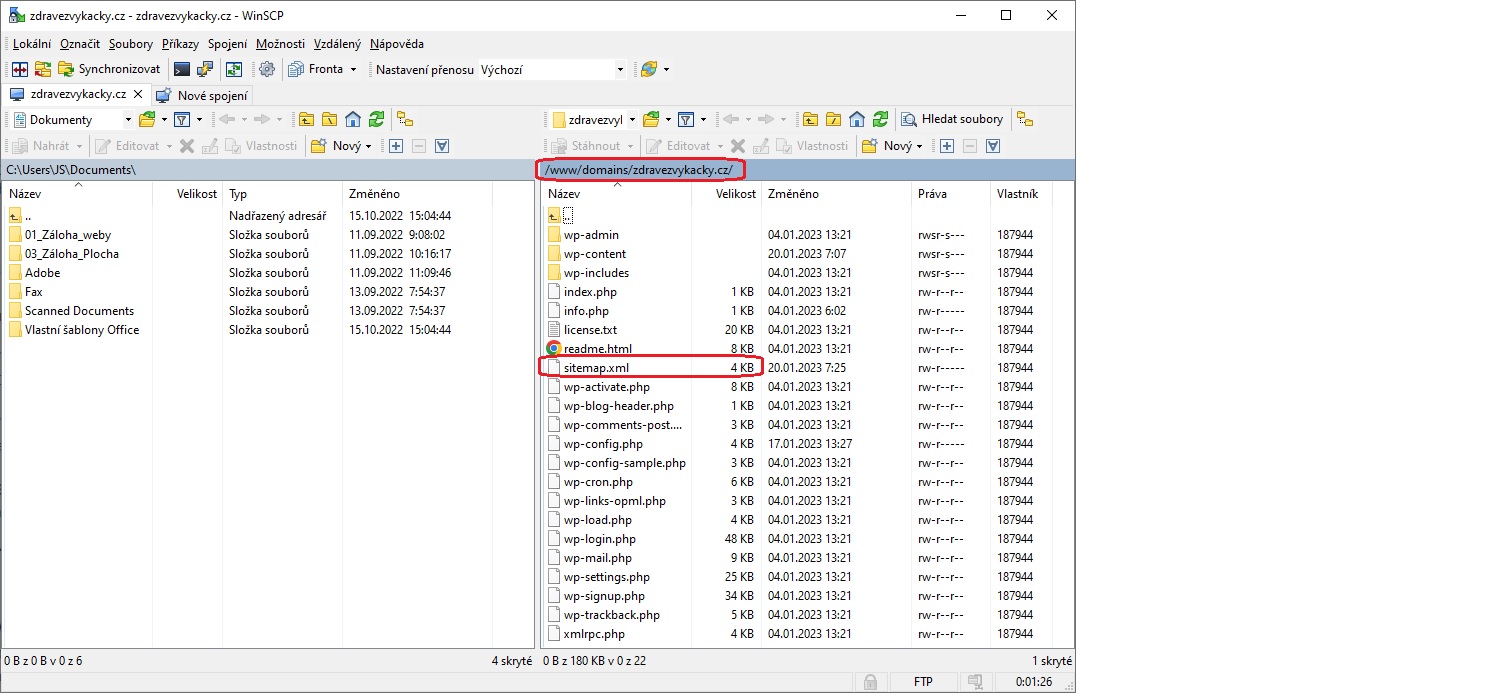Screen dimensions: 1496x693
Task: Select the wp-config.php file
Action: point(603,444)
